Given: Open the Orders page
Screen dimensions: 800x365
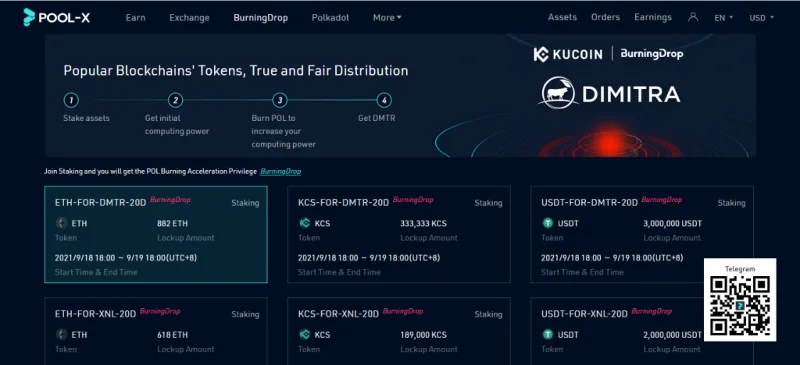Looking at the screenshot, I should [605, 17].
